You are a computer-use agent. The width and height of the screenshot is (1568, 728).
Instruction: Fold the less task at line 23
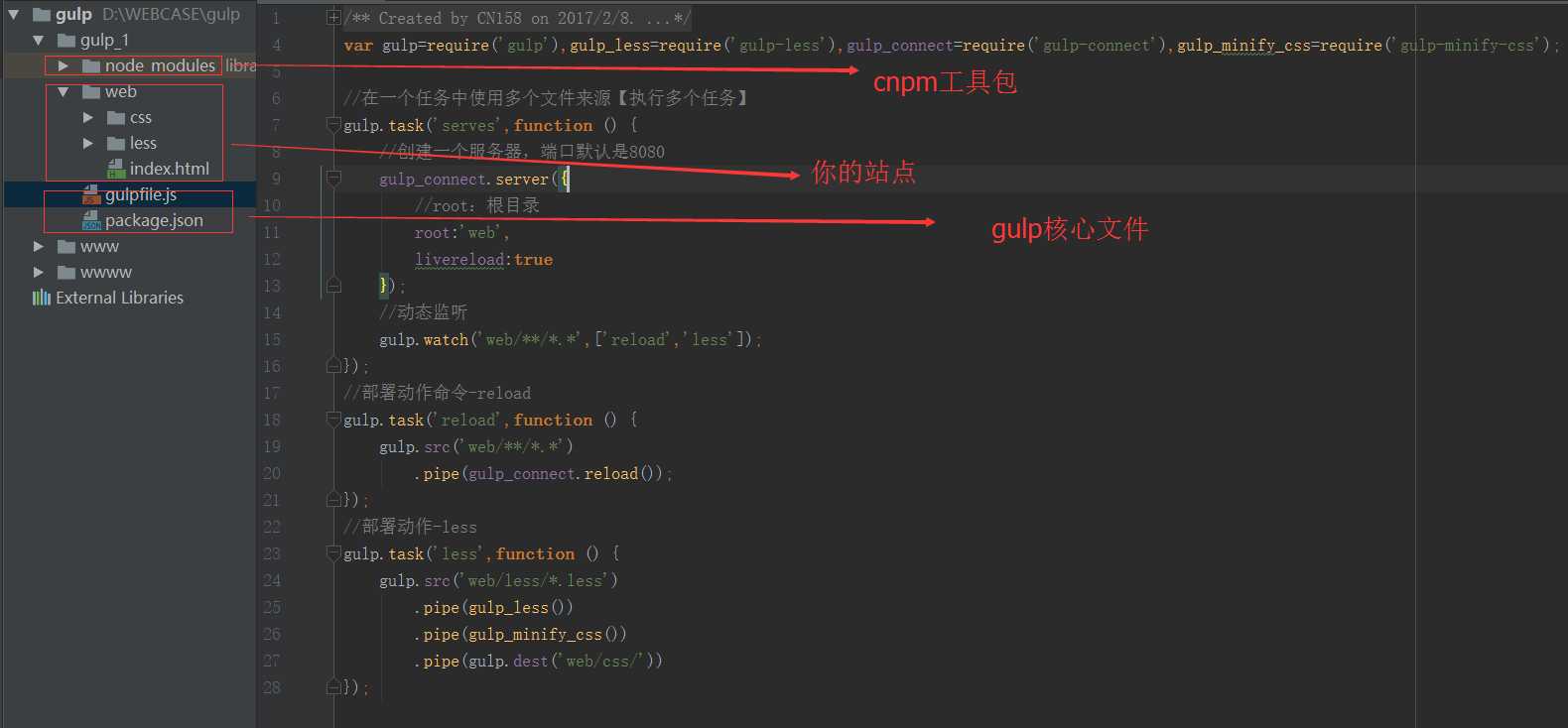click(333, 553)
